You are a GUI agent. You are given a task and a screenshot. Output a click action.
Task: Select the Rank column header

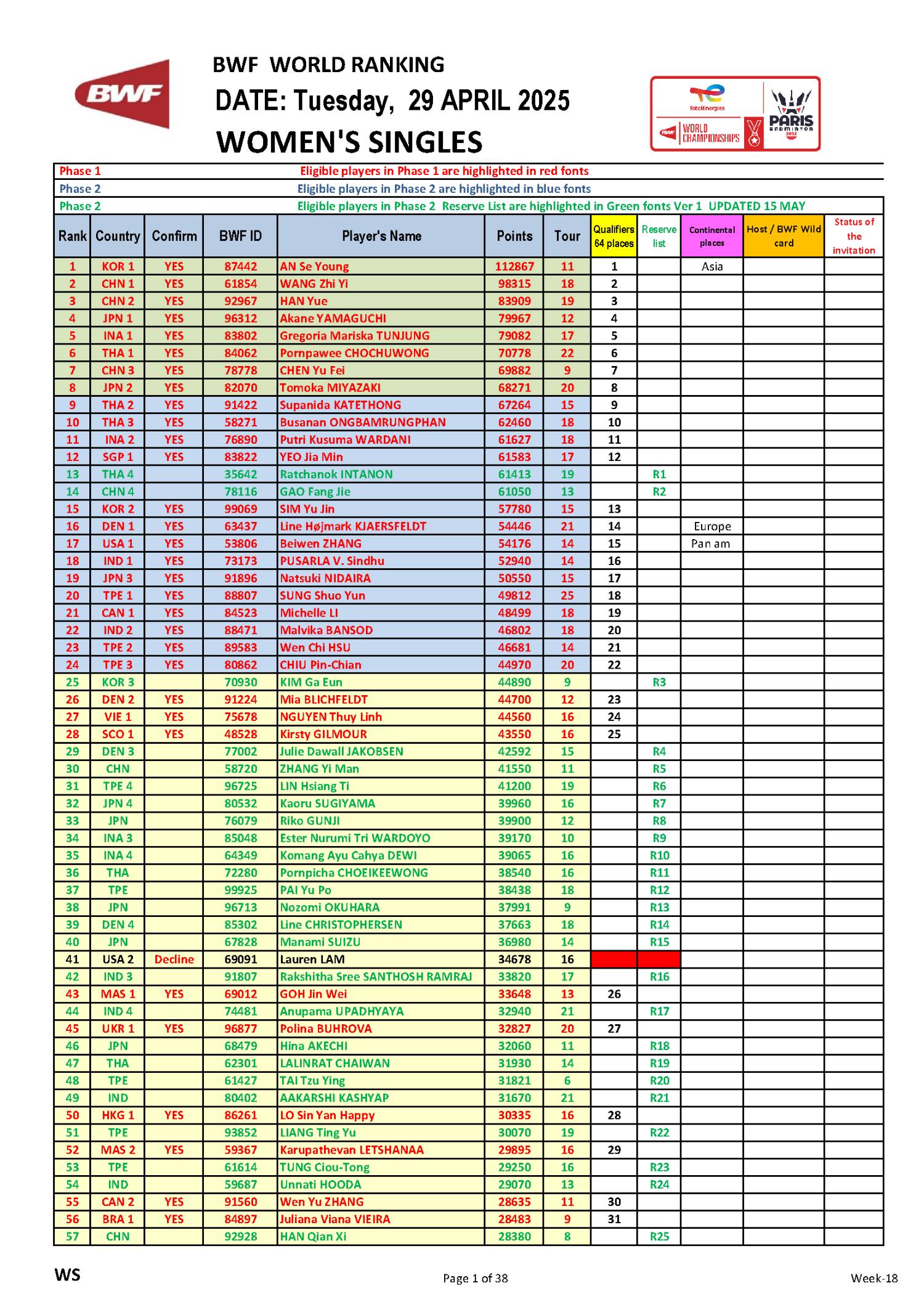pyautogui.click(x=73, y=236)
